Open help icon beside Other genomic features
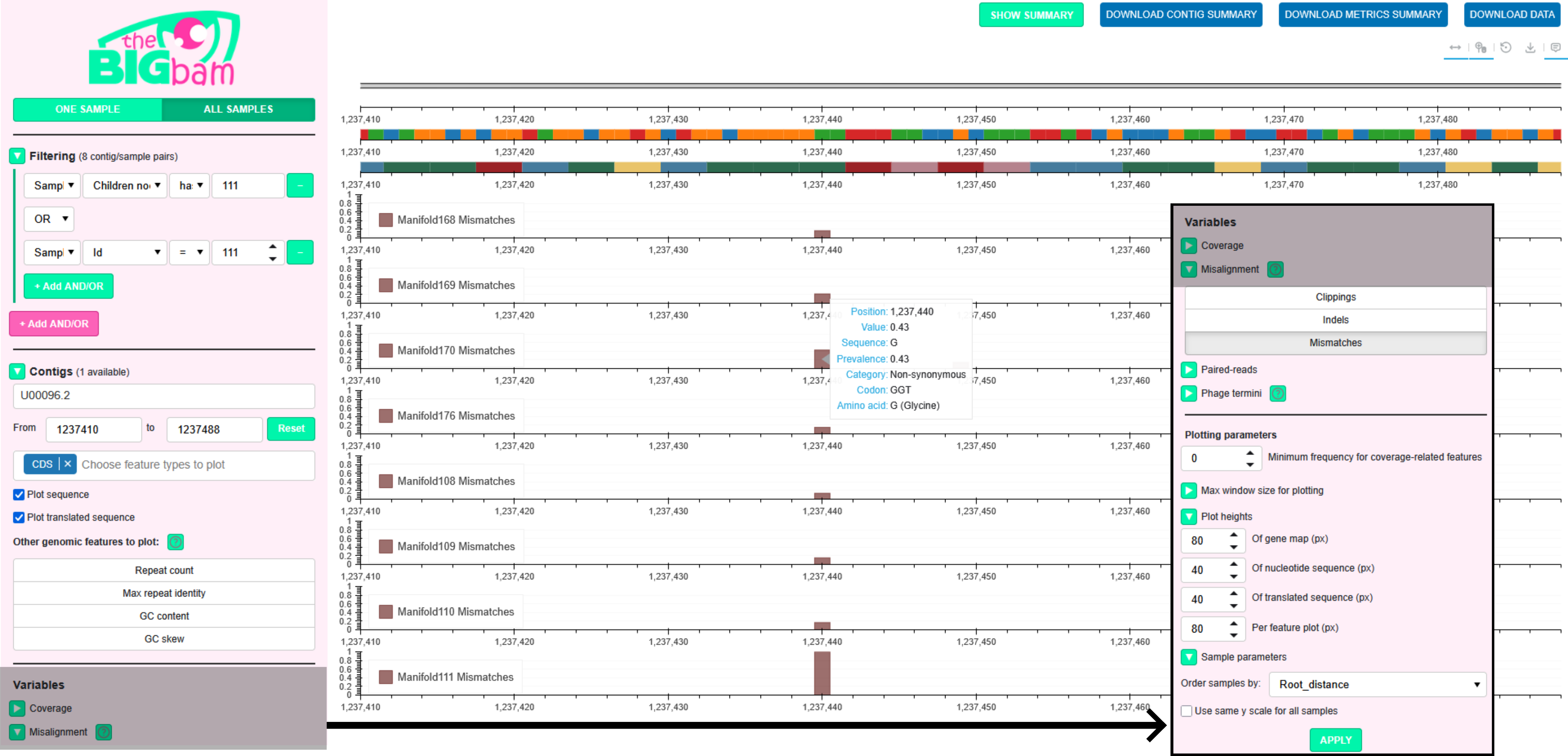This screenshot has height=756, width=1568. [x=175, y=542]
